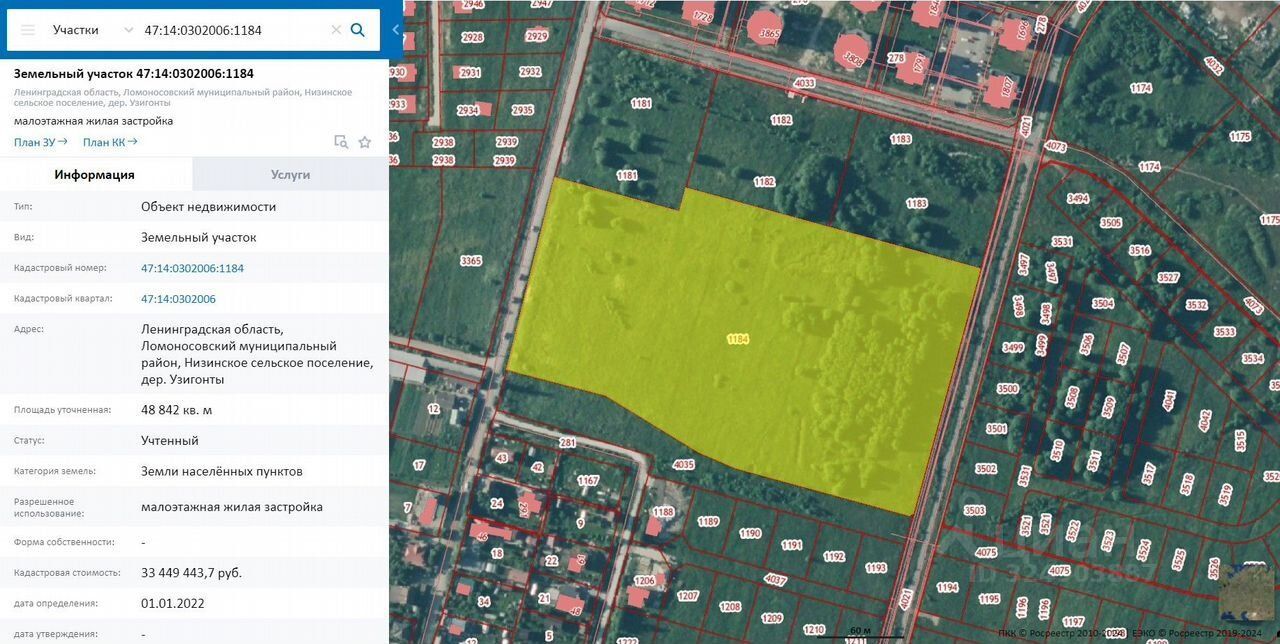Select parcel 3505 on the map
Image resolution: width=1280 pixels, height=644 pixels.
point(1110,223)
